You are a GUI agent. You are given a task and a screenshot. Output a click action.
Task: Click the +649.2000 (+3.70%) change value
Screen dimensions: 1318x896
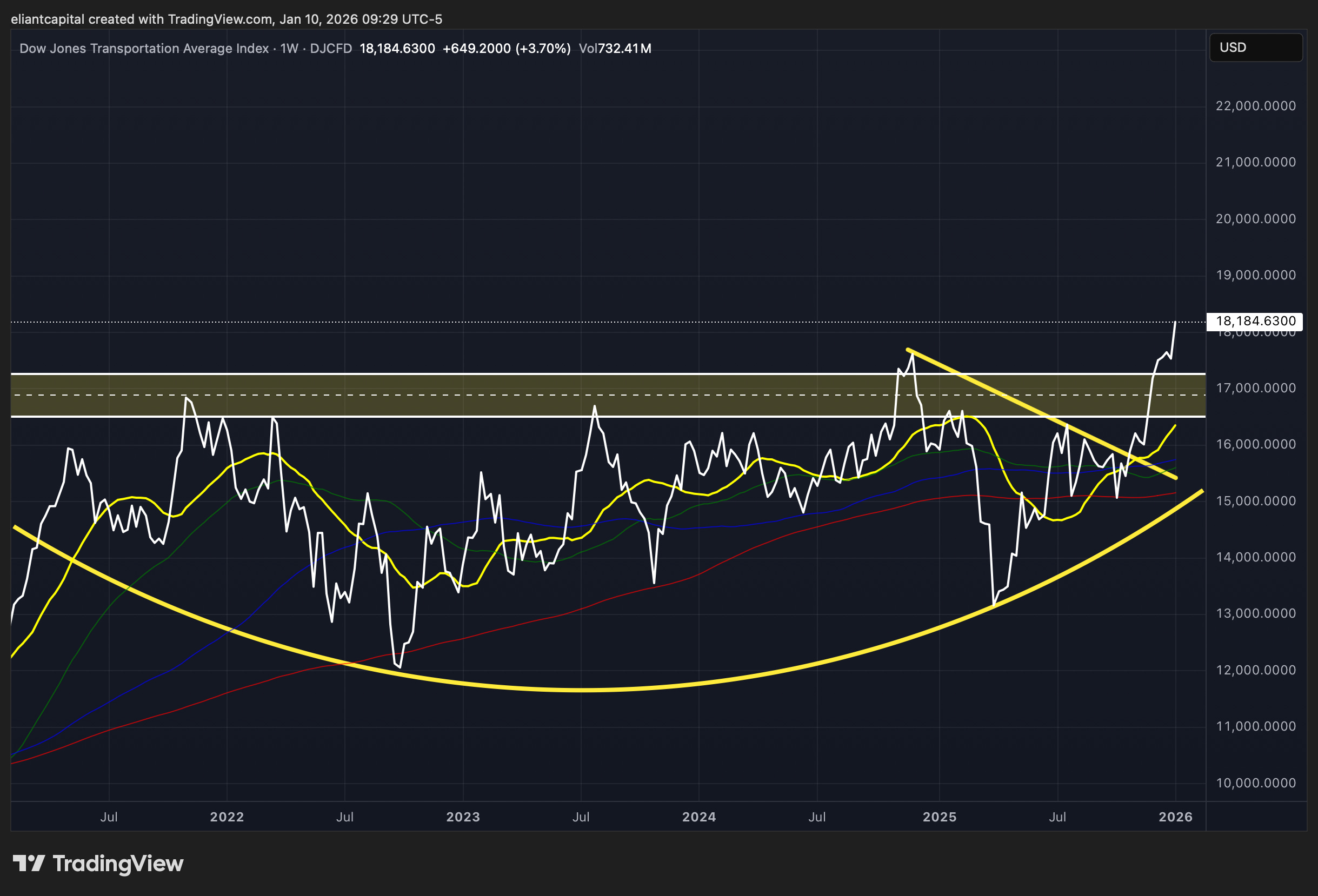coord(507,49)
